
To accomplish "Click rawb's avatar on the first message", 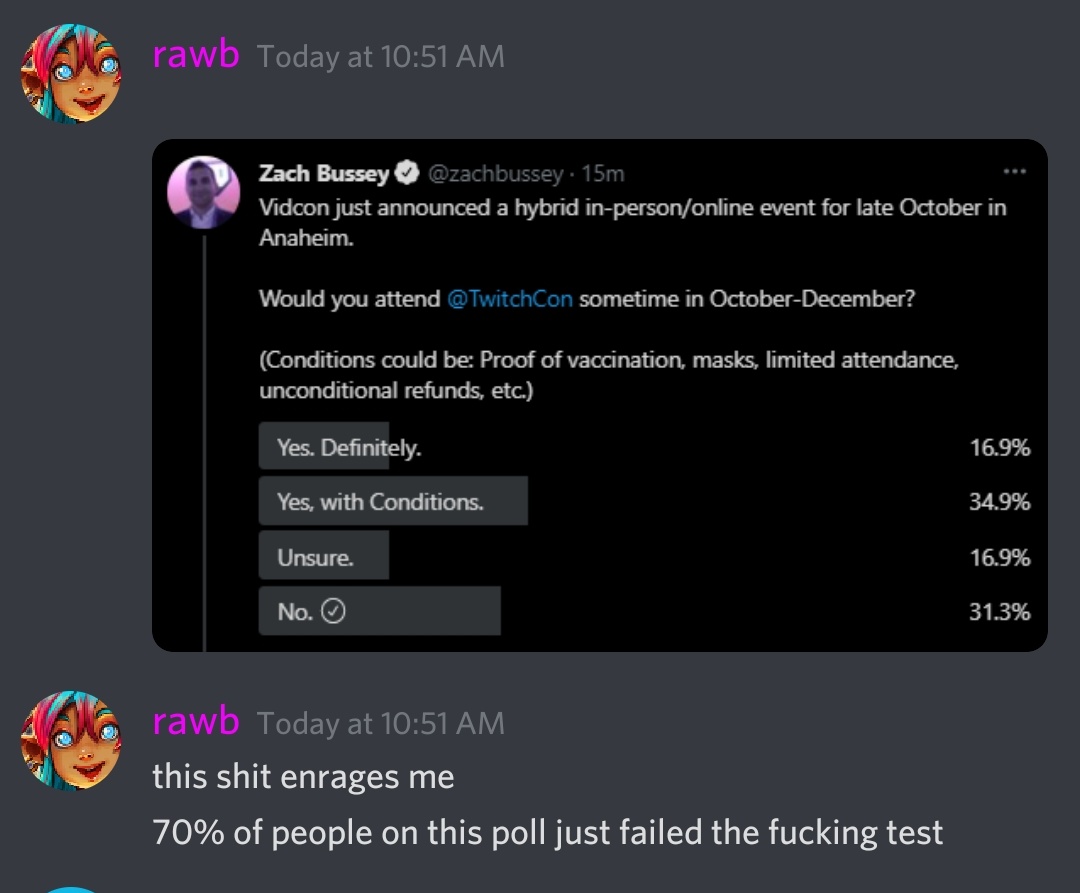I will click(72, 74).
